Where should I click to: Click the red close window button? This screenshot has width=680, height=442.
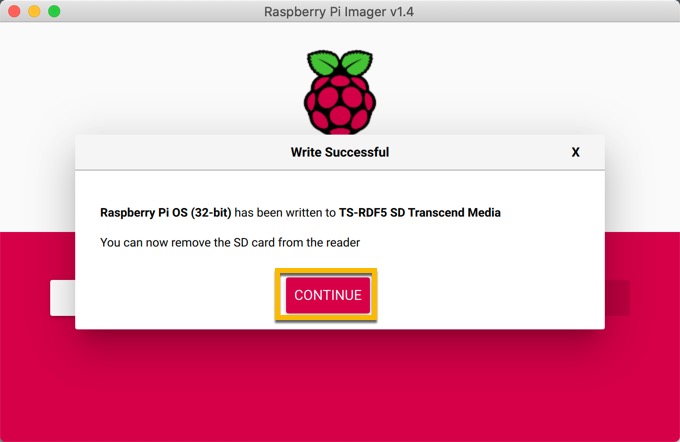[x=14, y=11]
